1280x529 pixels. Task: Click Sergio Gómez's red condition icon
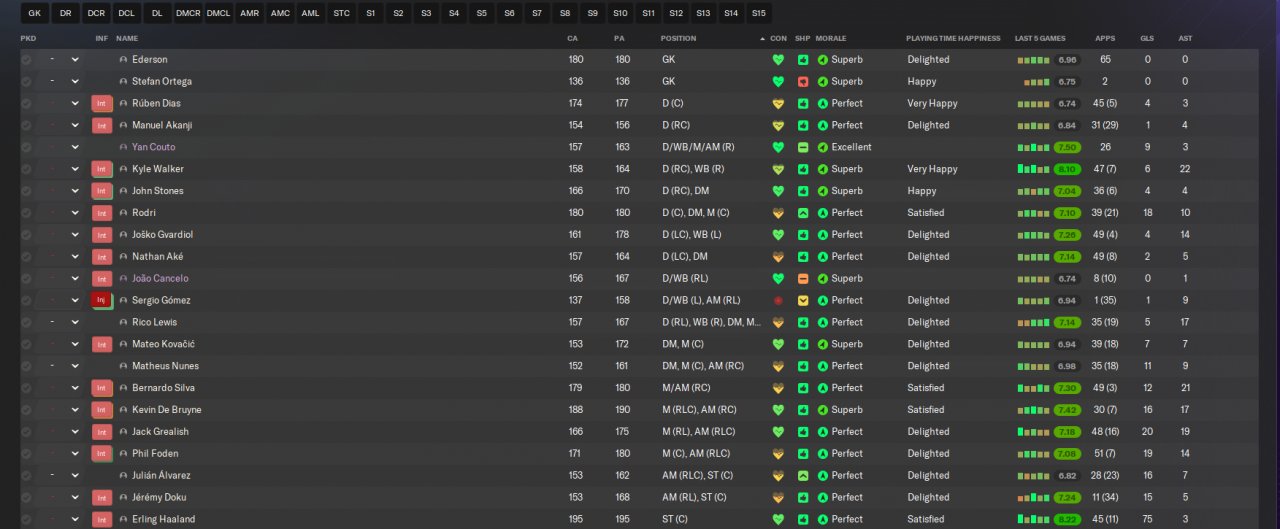778,300
